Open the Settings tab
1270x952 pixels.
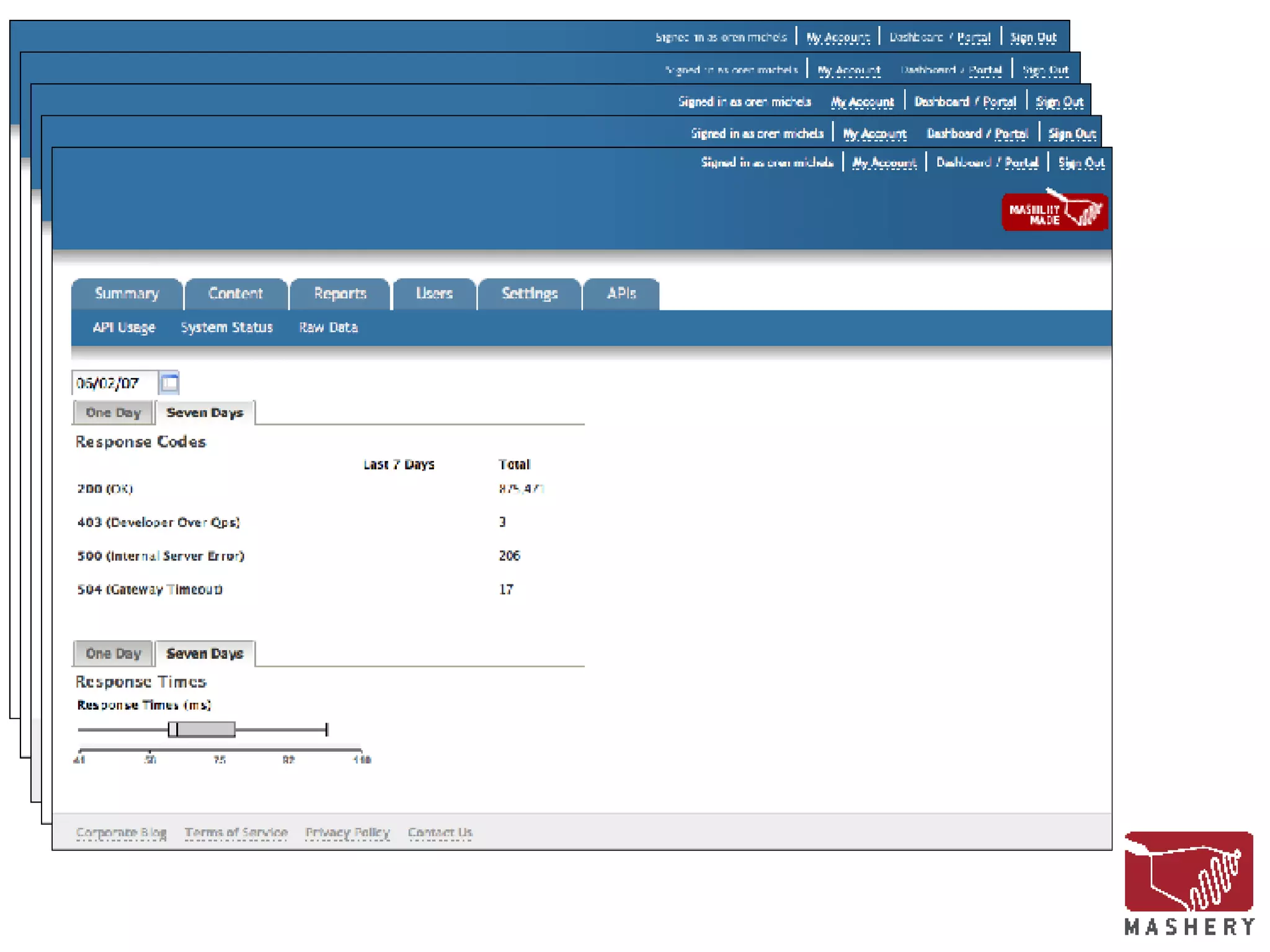point(529,294)
